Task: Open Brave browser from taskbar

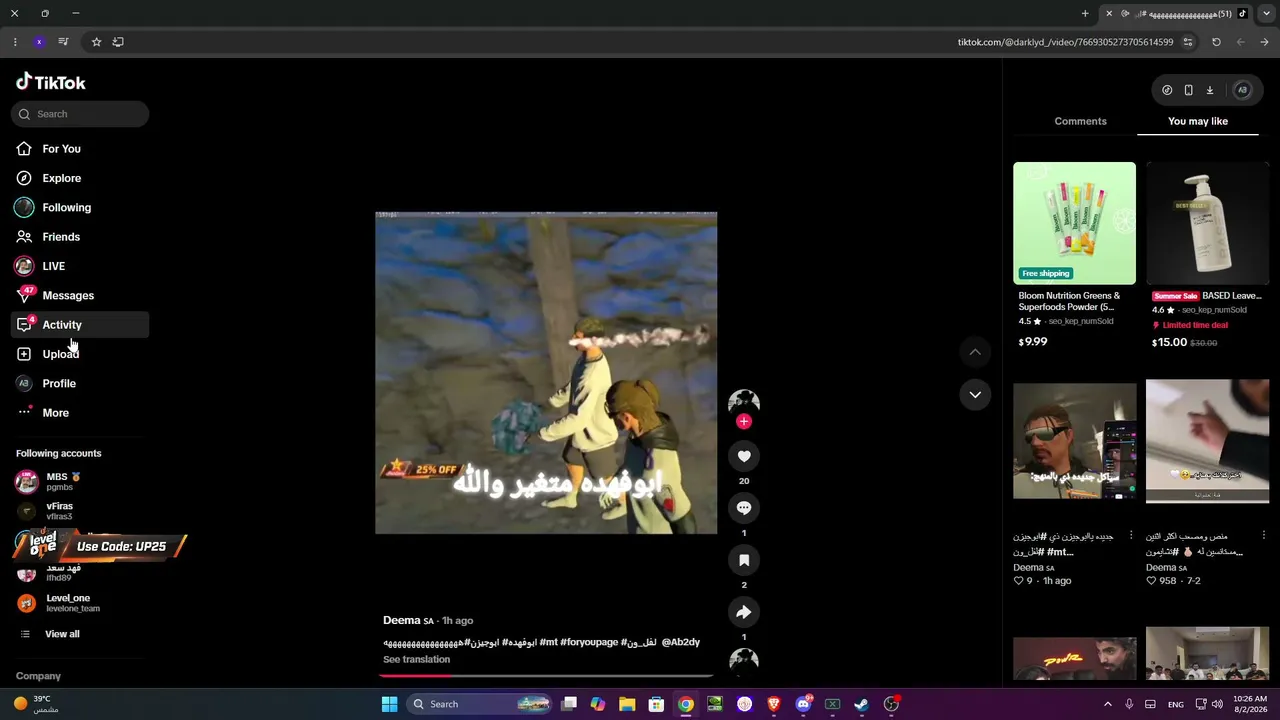Action: [773, 704]
